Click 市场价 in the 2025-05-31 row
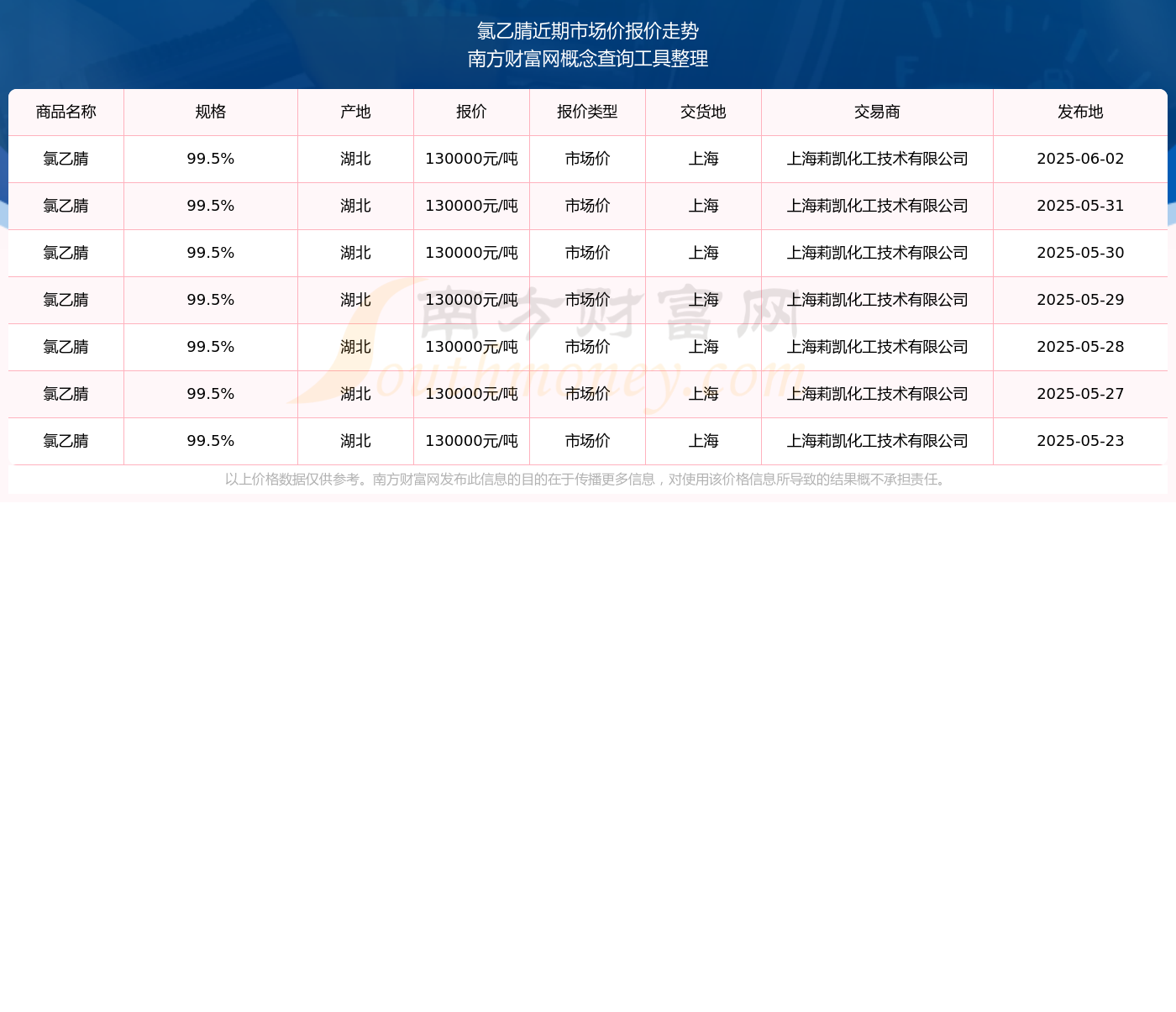 click(587, 206)
